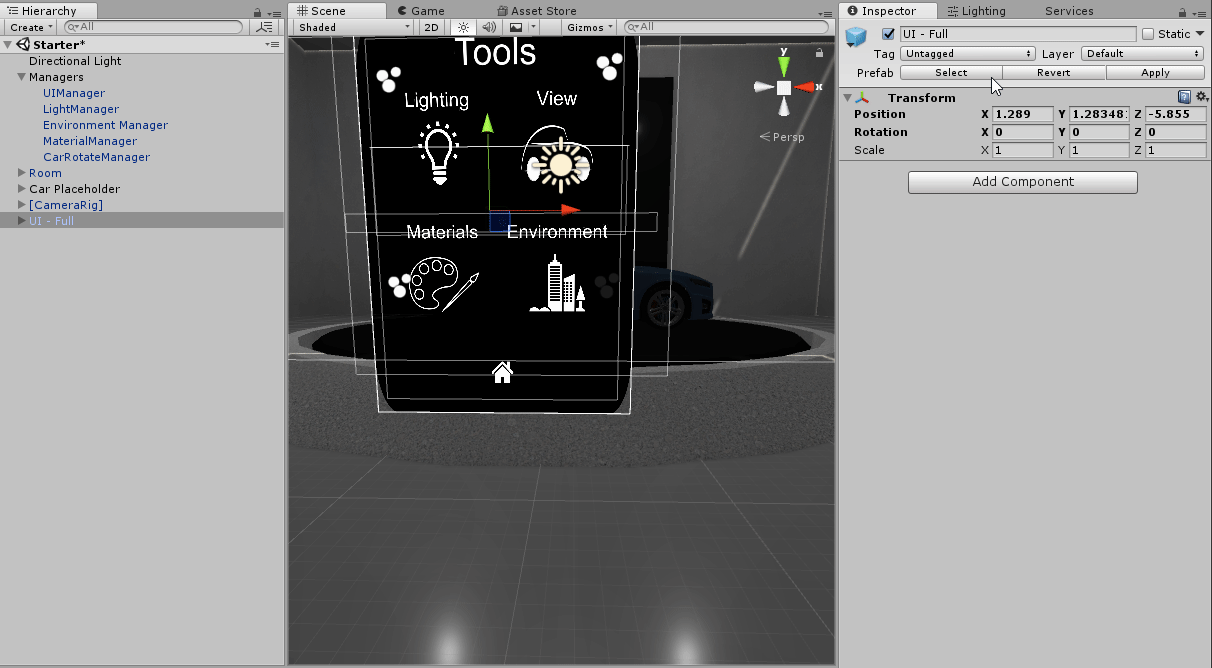
Task: Disable the UI - Full active checkbox
Action: click(888, 34)
